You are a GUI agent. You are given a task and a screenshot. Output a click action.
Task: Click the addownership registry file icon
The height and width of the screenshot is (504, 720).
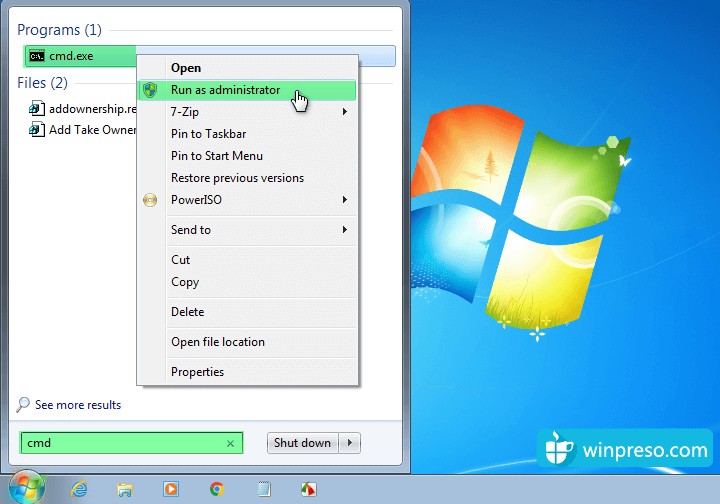37,109
